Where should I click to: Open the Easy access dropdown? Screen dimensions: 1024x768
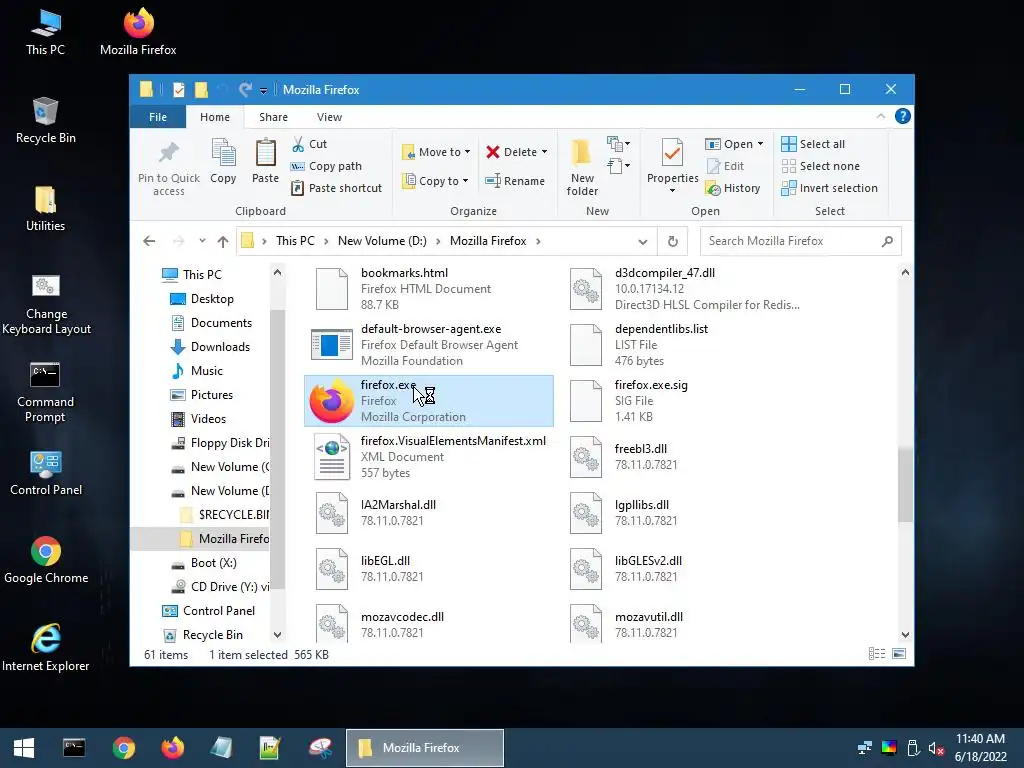(x=618, y=167)
